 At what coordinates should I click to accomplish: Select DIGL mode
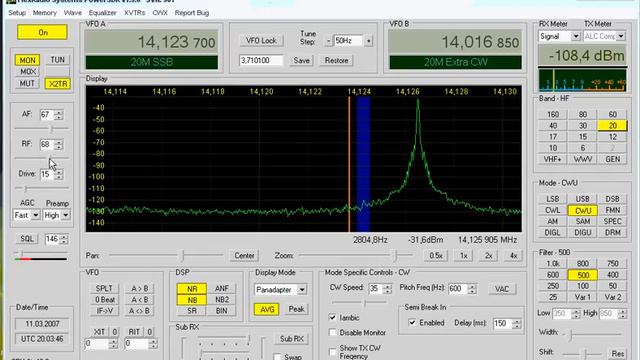(x=553, y=232)
